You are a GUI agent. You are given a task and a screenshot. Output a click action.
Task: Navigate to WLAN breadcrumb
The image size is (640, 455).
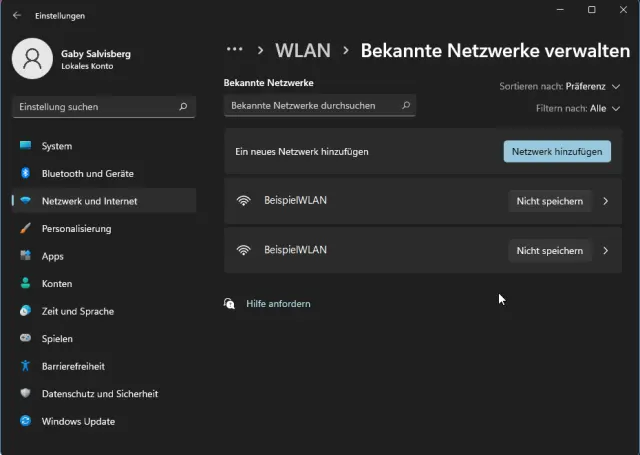(x=303, y=51)
